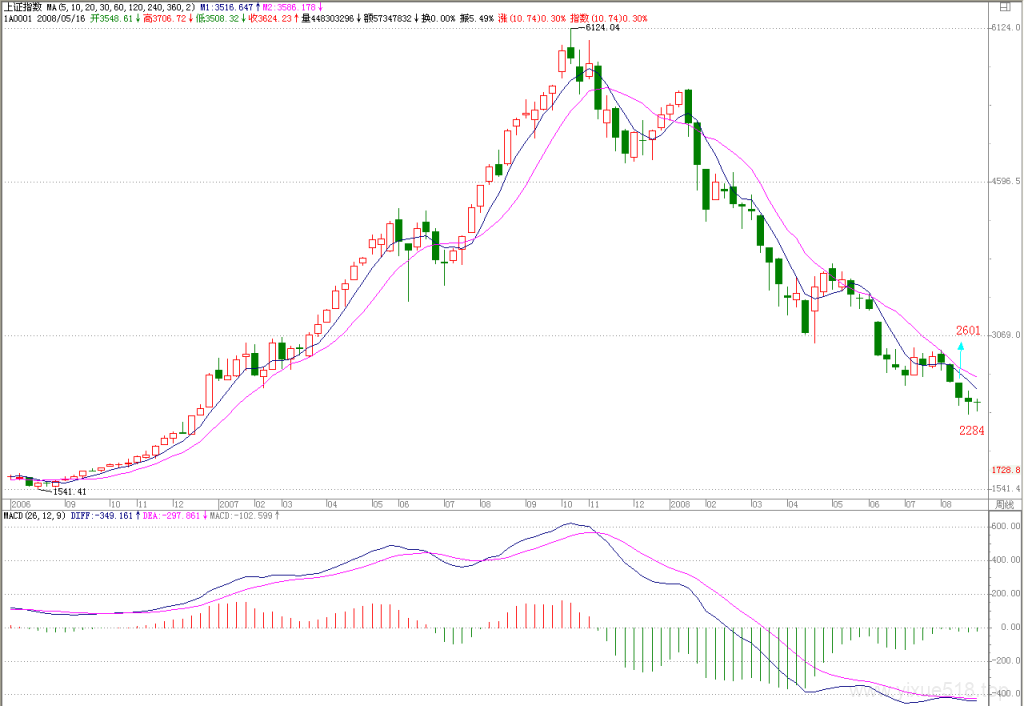The image size is (1024, 706).
Task: Open the MACD(26,12,9) indicator parameters
Action: (35, 516)
